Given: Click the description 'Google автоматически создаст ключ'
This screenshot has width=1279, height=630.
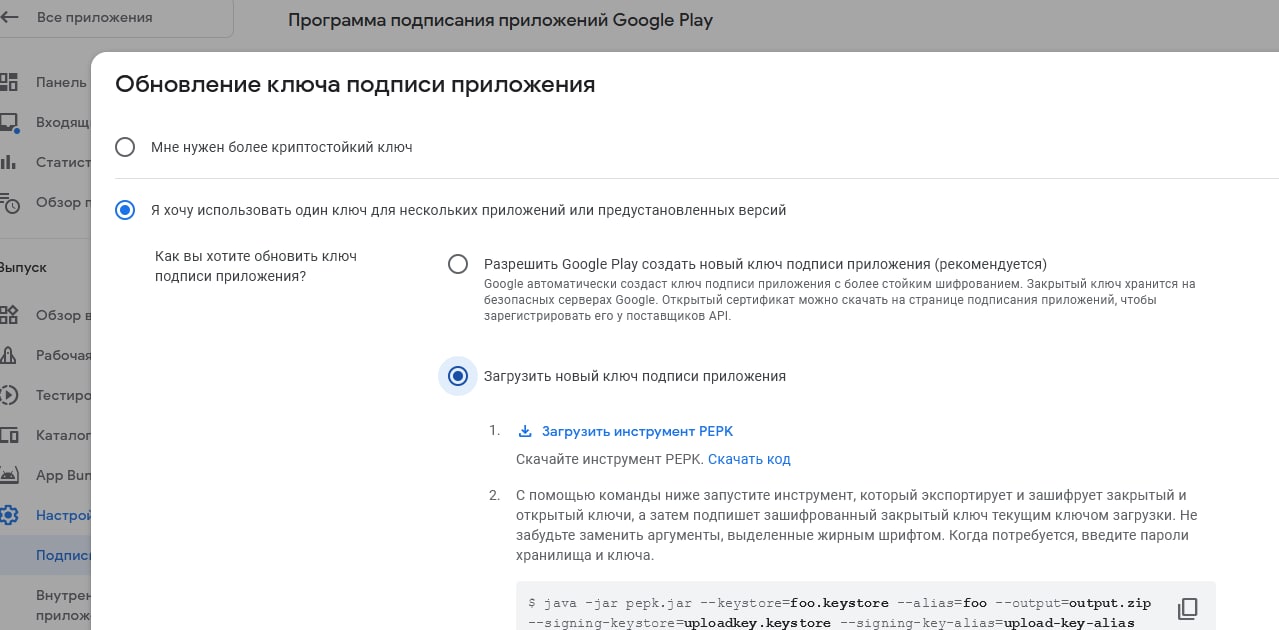Looking at the screenshot, I should [839, 300].
